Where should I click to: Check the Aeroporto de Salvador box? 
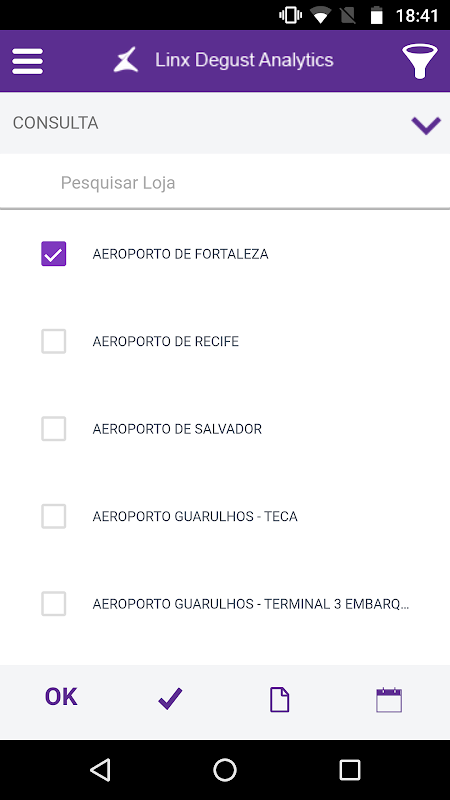pyautogui.click(x=54, y=429)
